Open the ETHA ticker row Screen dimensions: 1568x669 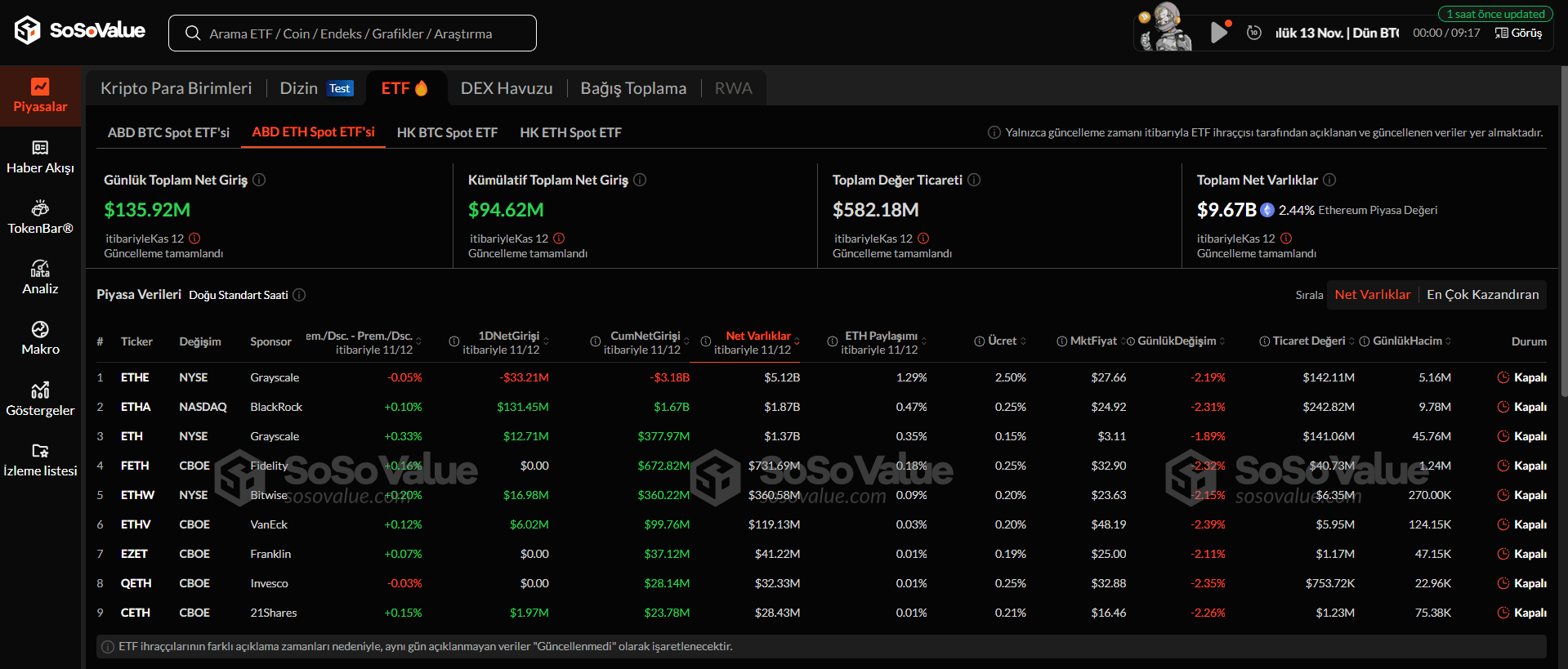(x=821, y=407)
